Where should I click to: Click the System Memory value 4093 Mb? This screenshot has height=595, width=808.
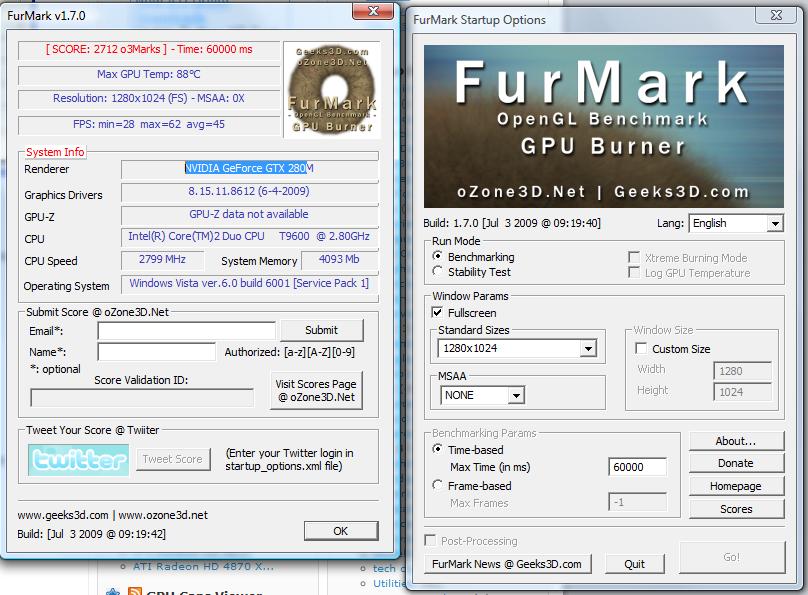(x=339, y=260)
